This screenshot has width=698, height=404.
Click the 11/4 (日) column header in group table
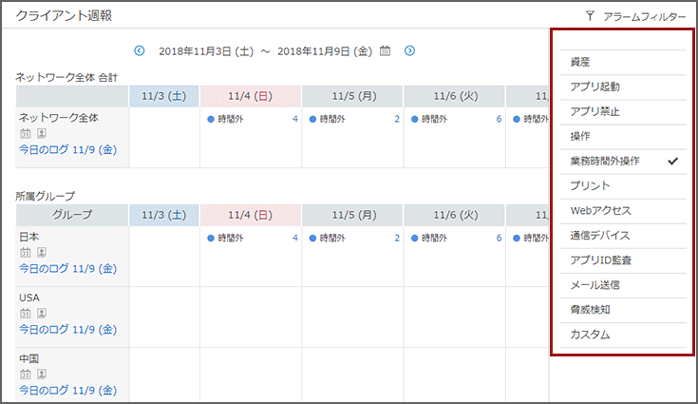250,215
